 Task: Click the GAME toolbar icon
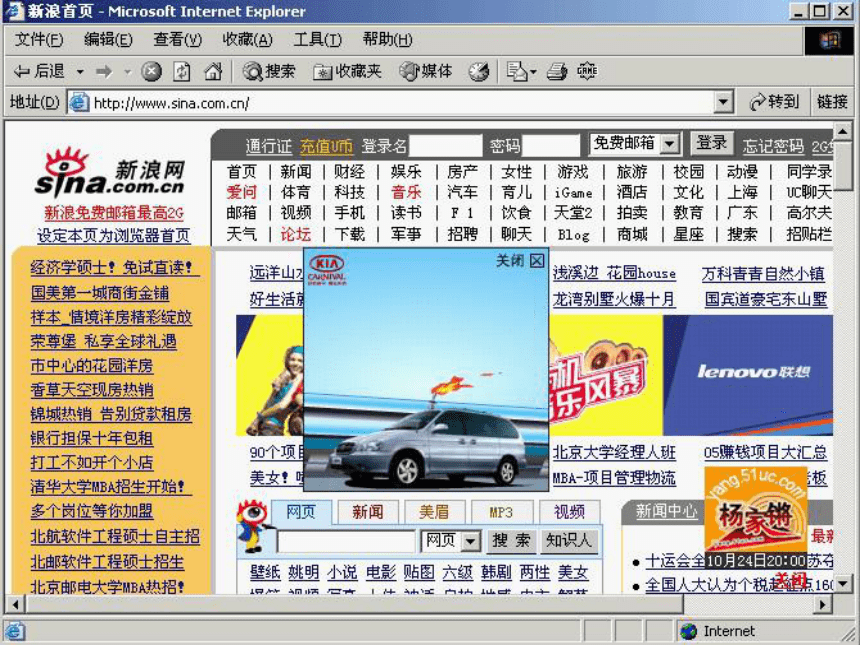[x=587, y=71]
